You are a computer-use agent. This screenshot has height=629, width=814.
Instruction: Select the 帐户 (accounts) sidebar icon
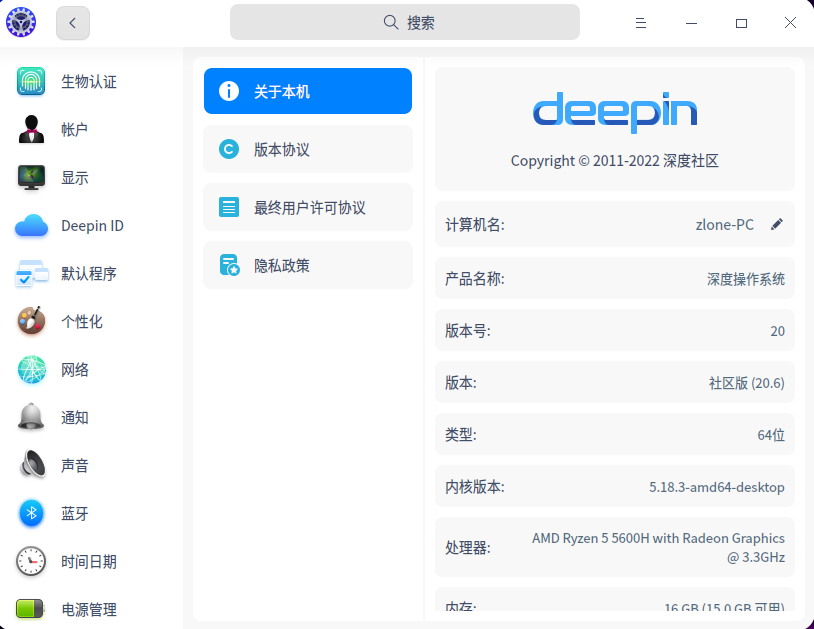tap(31, 129)
